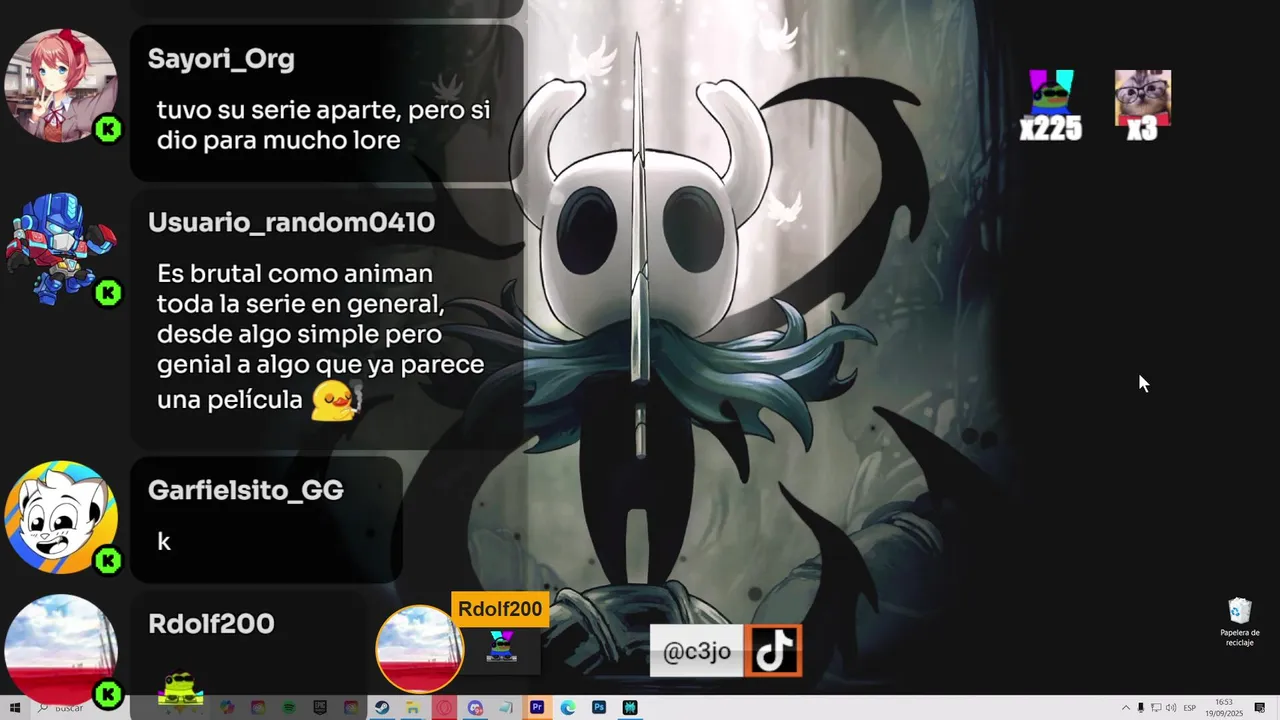This screenshot has height=720, width=1280.
Task: Click the 'k' message from Garfielsito_GG
Action: 164,542
